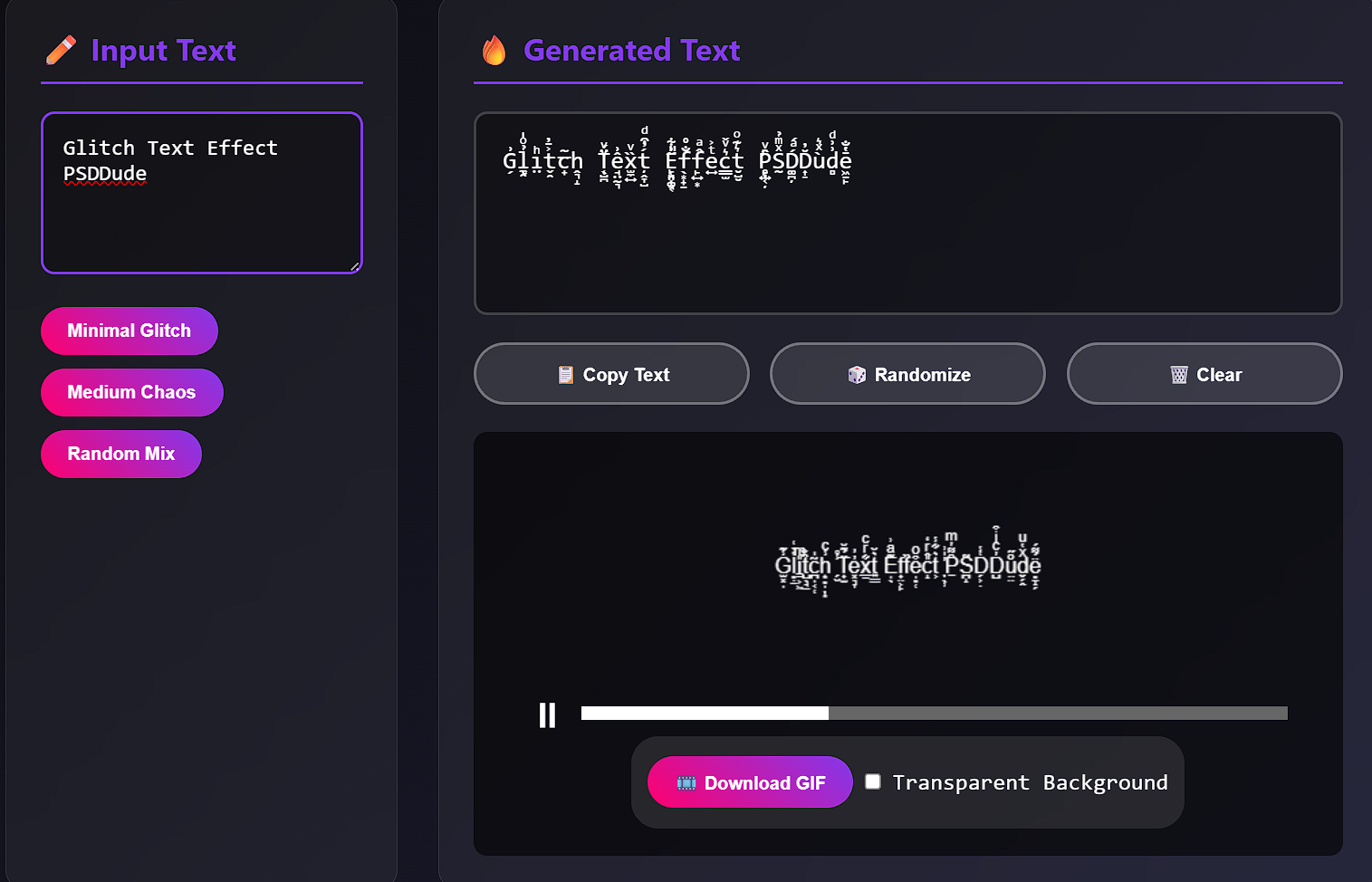The width and height of the screenshot is (1372, 882).
Task: Copy the generated glitch text
Action: 611,374
